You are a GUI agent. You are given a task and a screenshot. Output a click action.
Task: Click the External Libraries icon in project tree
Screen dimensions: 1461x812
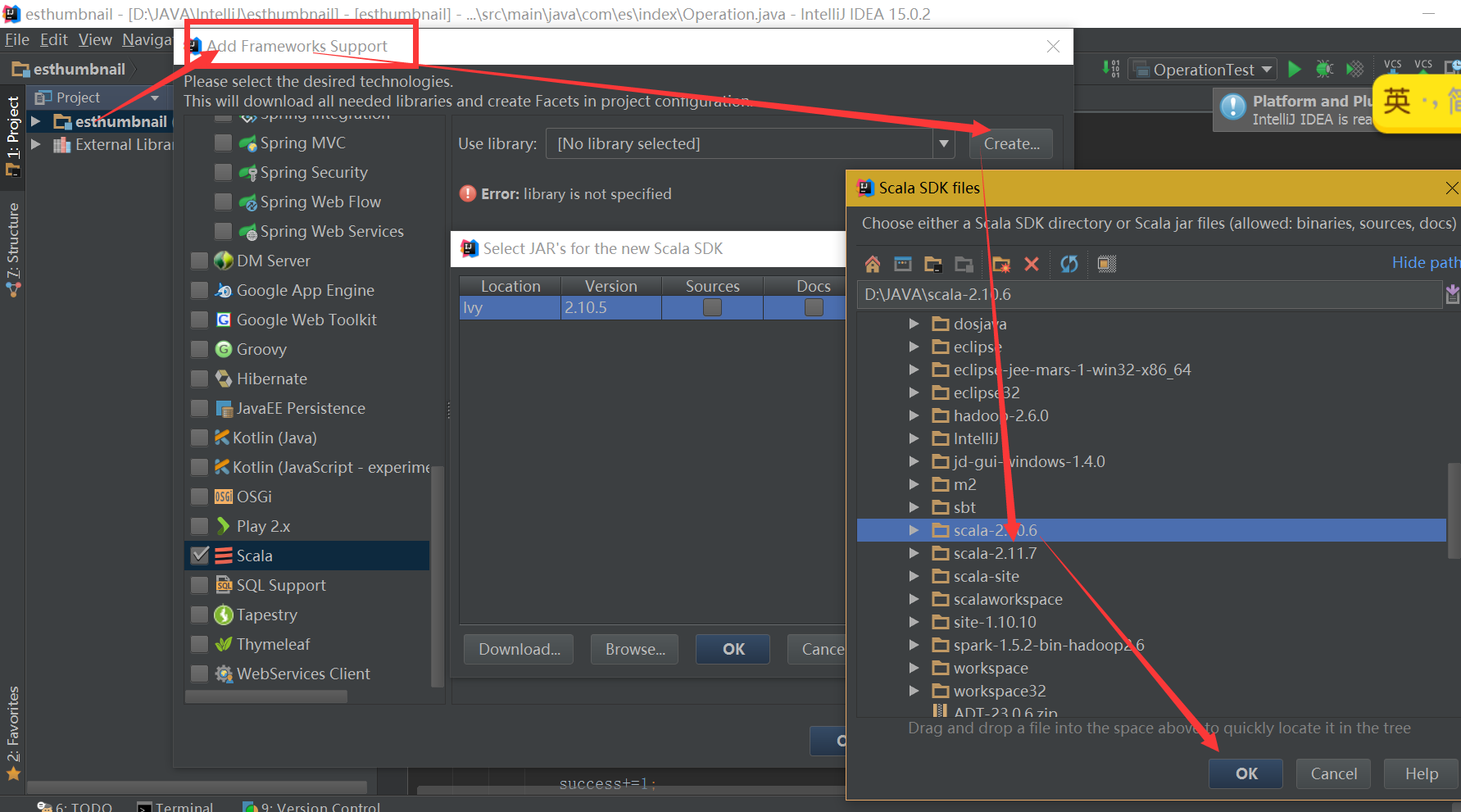pyautogui.click(x=61, y=145)
